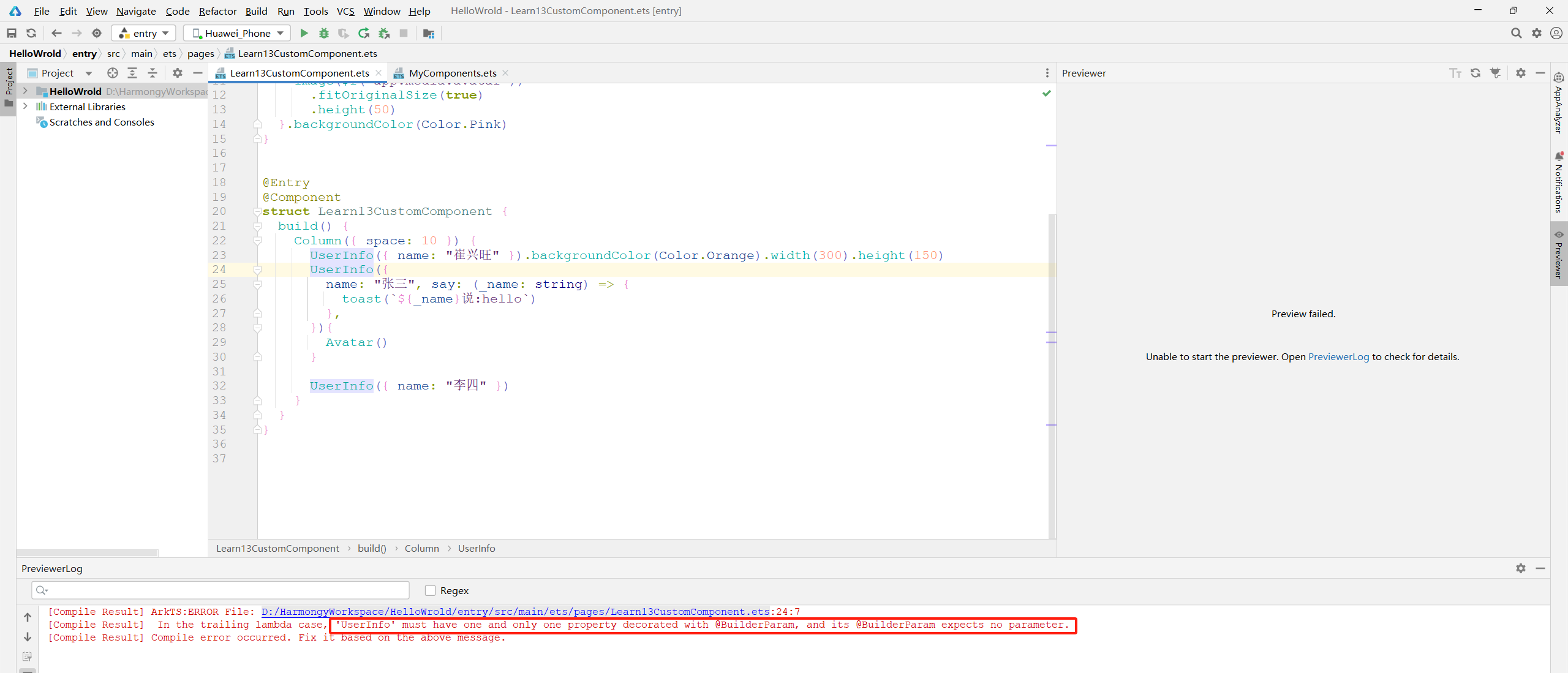1568x673 pixels.
Task: Hide the Previewer panel with minus icon
Action: click(x=1540, y=73)
